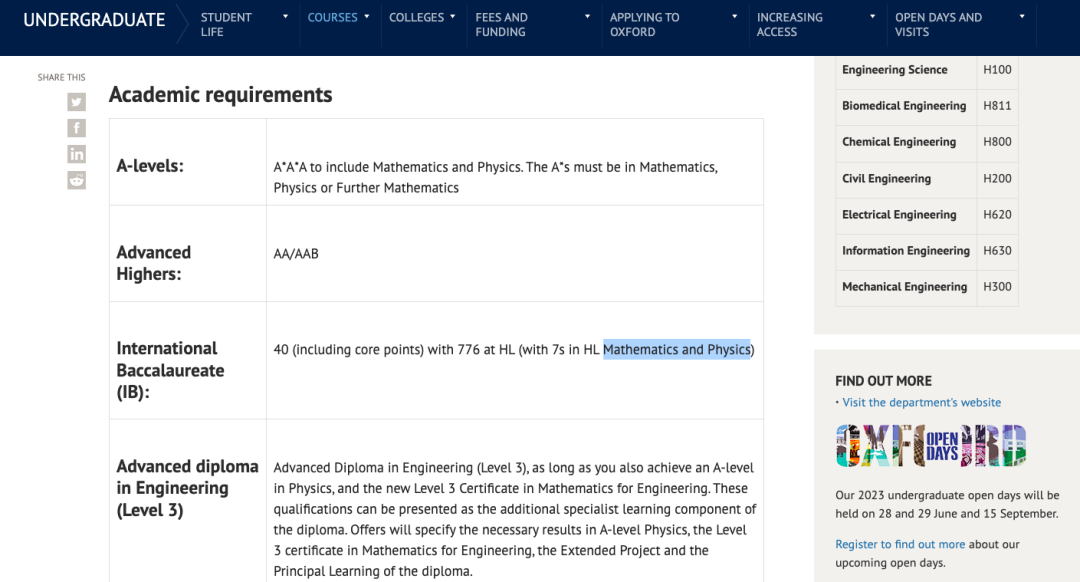Select the Fees and Funding menu
Viewport: 1080px width, 582px height.
coord(501,24)
